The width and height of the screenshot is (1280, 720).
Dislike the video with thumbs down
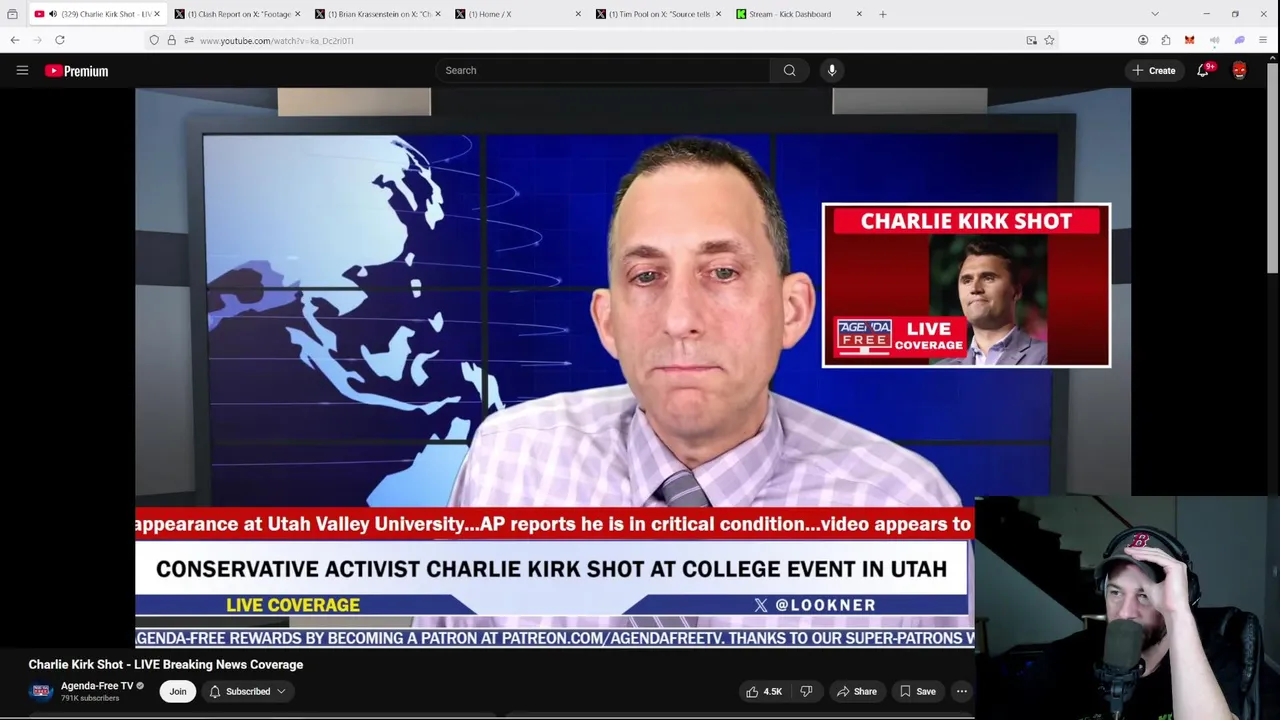pyautogui.click(x=806, y=691)
